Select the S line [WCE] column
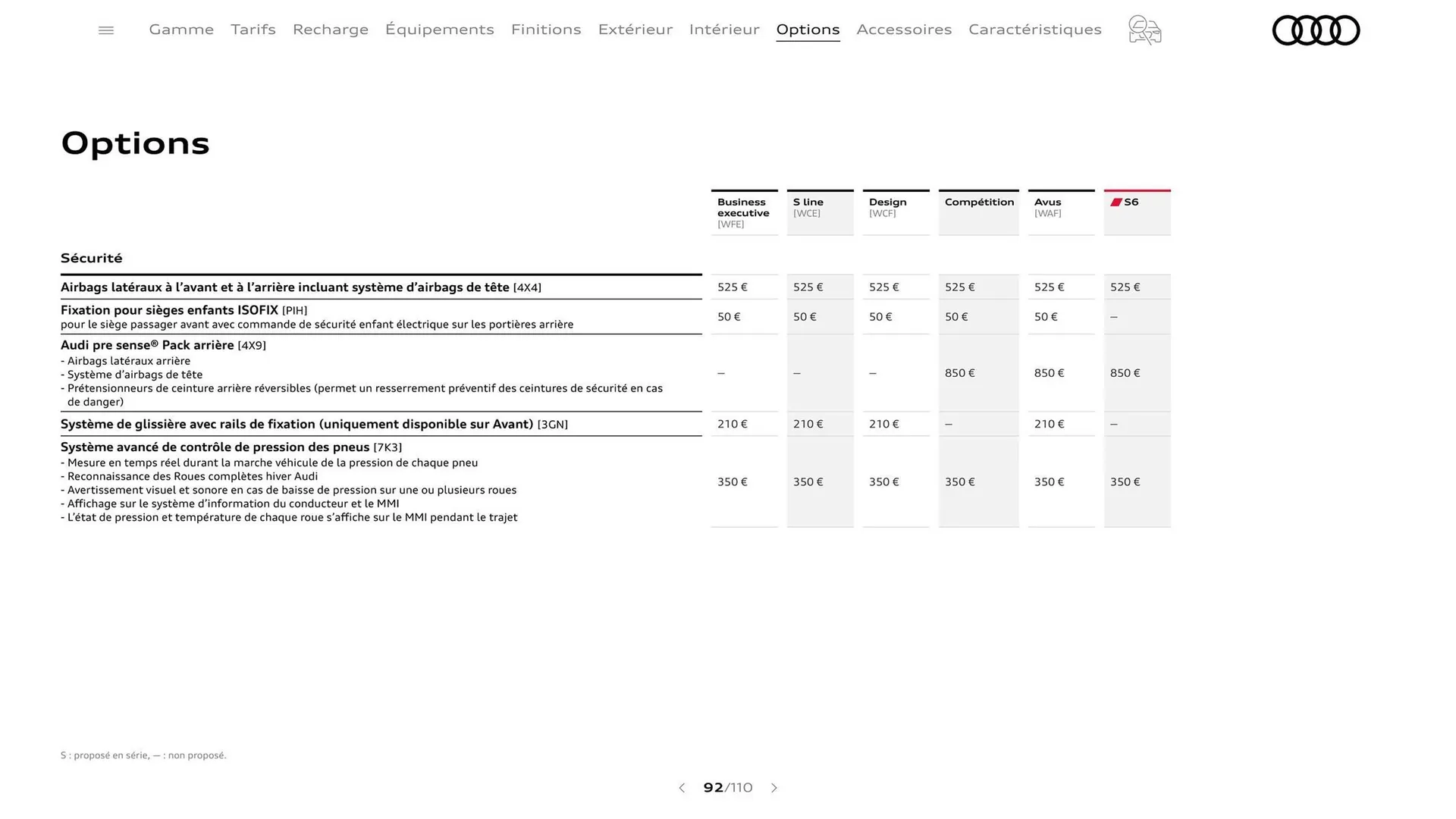The width and height of the screenshot is (1456, 819). click(820, 207)
